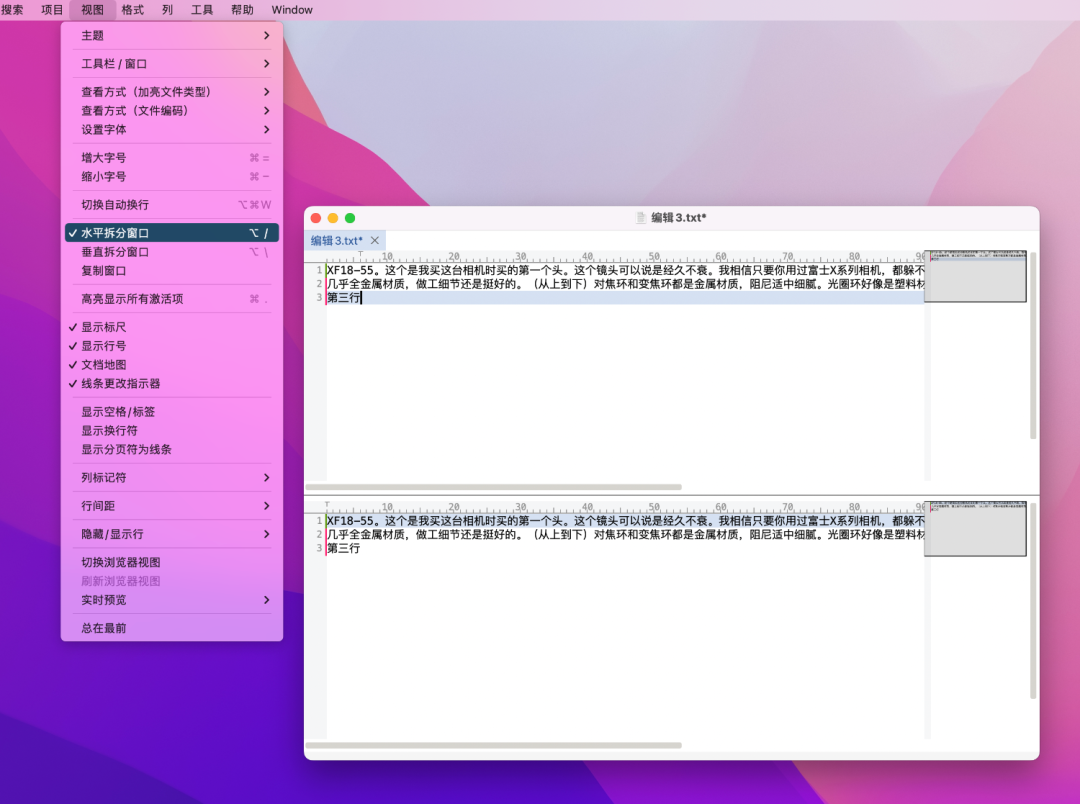Screen dimensions: 1080x804
Task: Choose 缩小字号
Action: [172, 176]
